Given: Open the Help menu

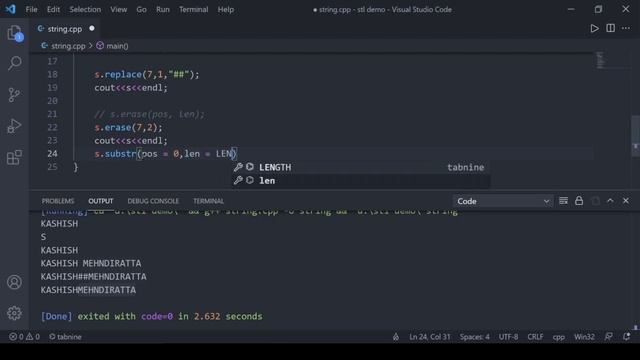Looking at the screenshot, I should (x=226, y=9).
